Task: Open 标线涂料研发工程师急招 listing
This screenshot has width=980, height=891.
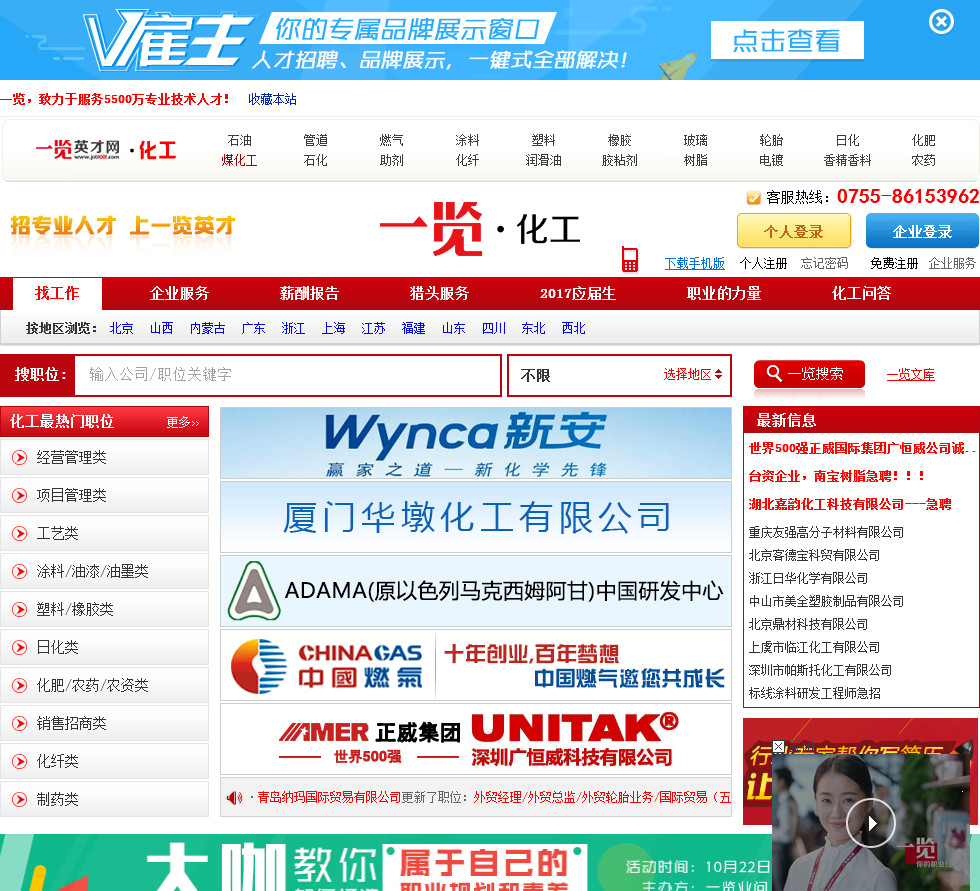Action: (x=814, y=694)
